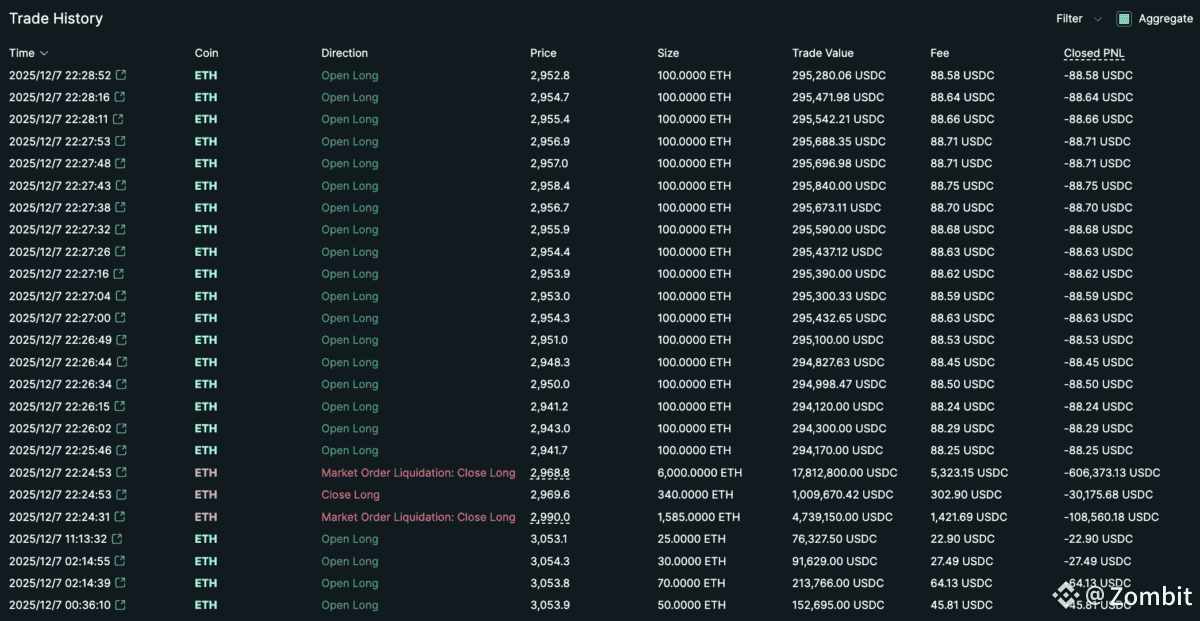Viewport: 1200px width, 621px height.
Task: Open explorer icon for 00:36:10 trade
Action: pos(120,605)
